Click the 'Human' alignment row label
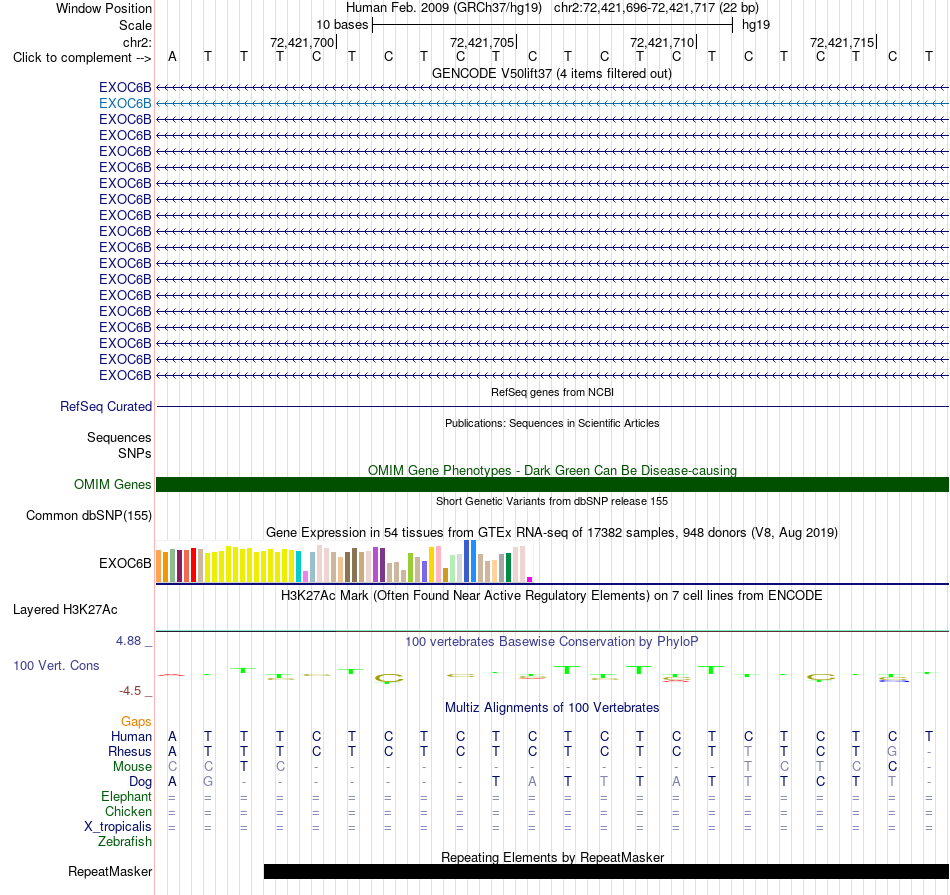This screenshot has width=950, height=895. [131, 736]
